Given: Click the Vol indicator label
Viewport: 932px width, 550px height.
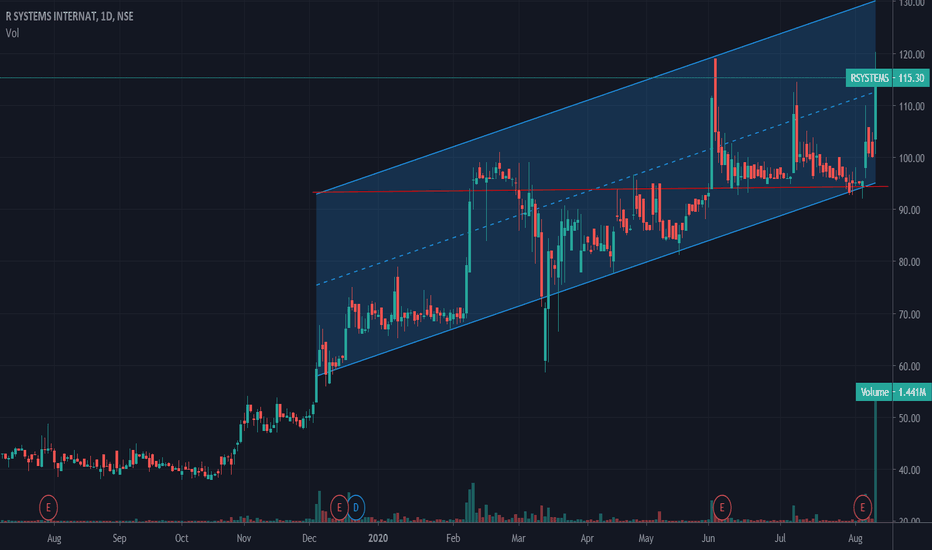Looking at the screenshot, I should (x=12, y=33).
